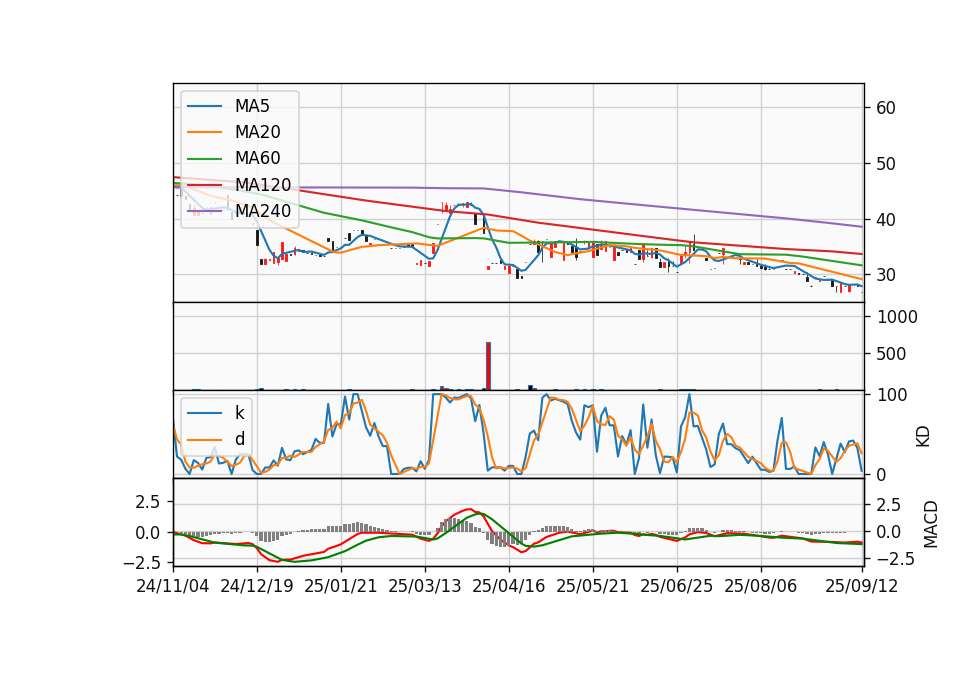Image resolution: width=960 pixels, height=690 pixels.
Task: Click the volume axis value 1000
Action: point(898,317)
